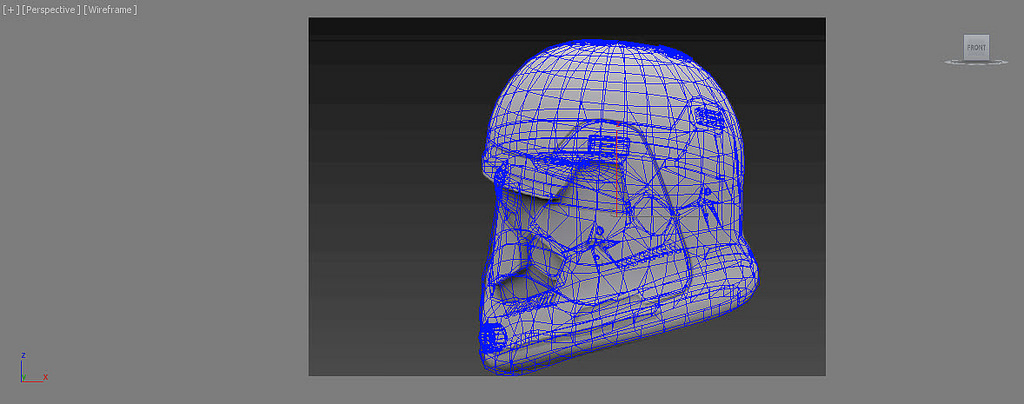Image resolution: width=1024 pixels, height=404 pixels.
Task: Click the FRONT face of the ViewCube
Action: point(976,48)
